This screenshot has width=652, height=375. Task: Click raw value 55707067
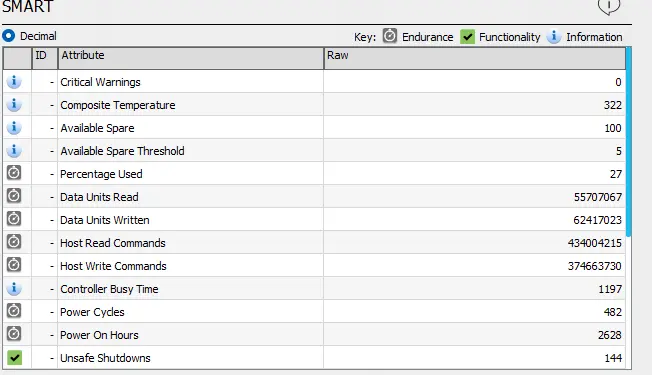coord(598,197)
